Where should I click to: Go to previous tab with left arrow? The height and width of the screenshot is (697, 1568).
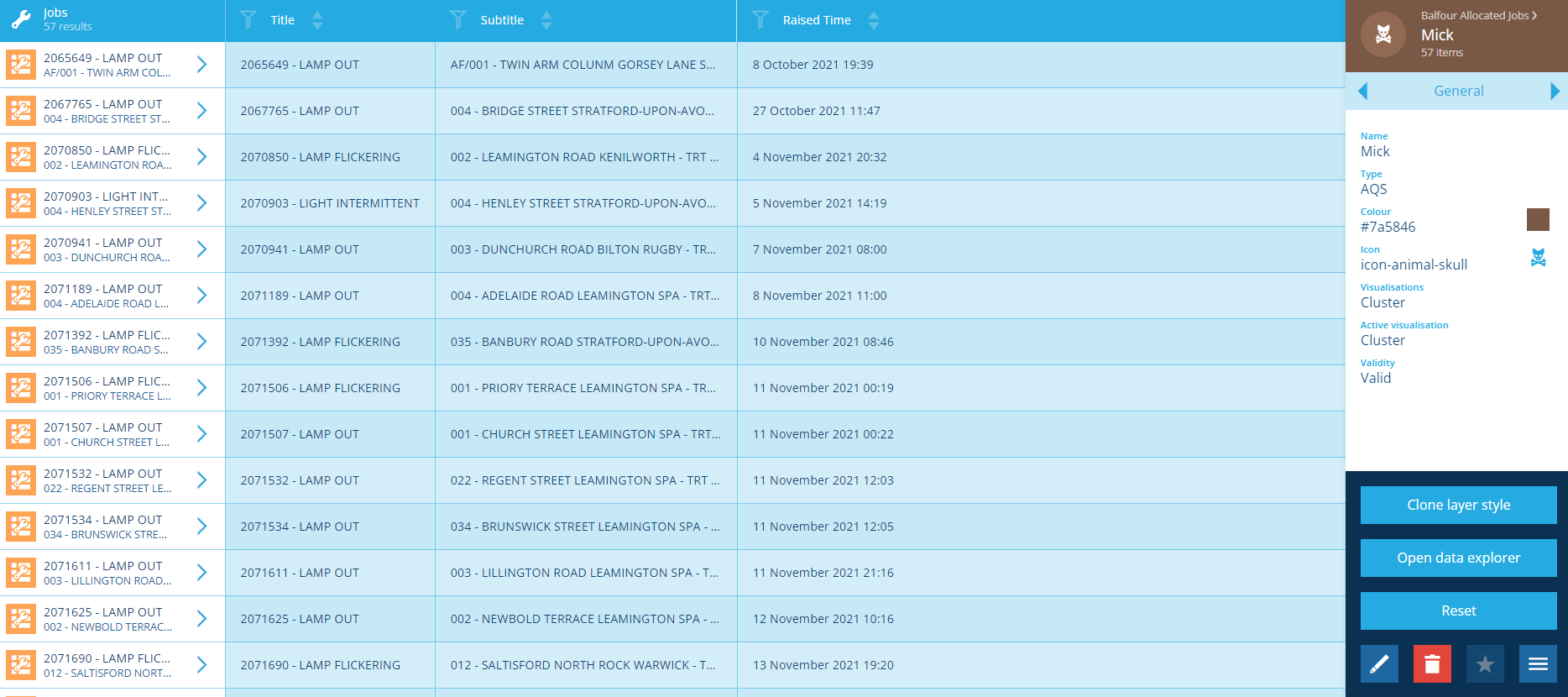[x=1362, y=91]
